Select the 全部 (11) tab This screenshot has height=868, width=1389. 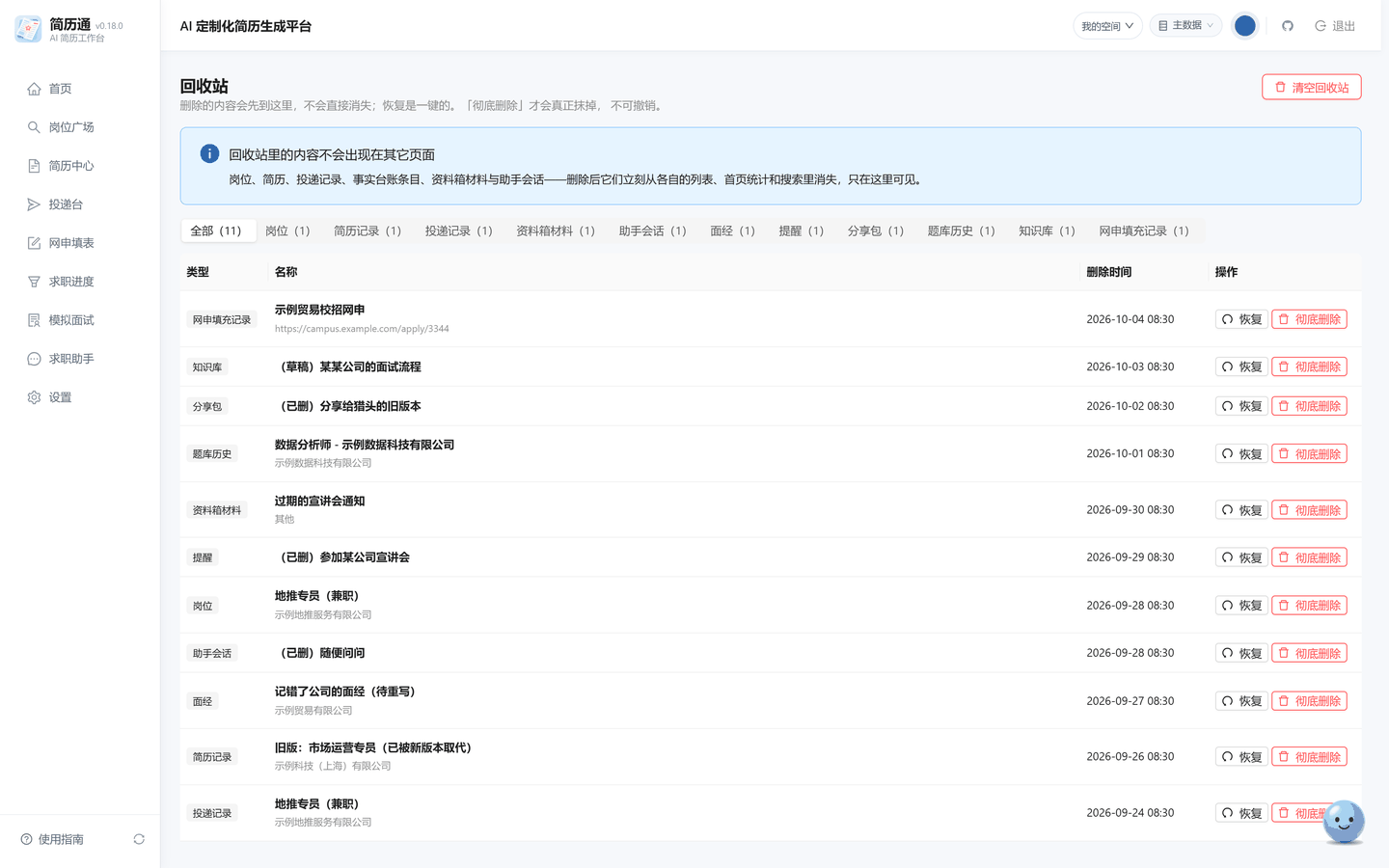click(x=217, y=231)
